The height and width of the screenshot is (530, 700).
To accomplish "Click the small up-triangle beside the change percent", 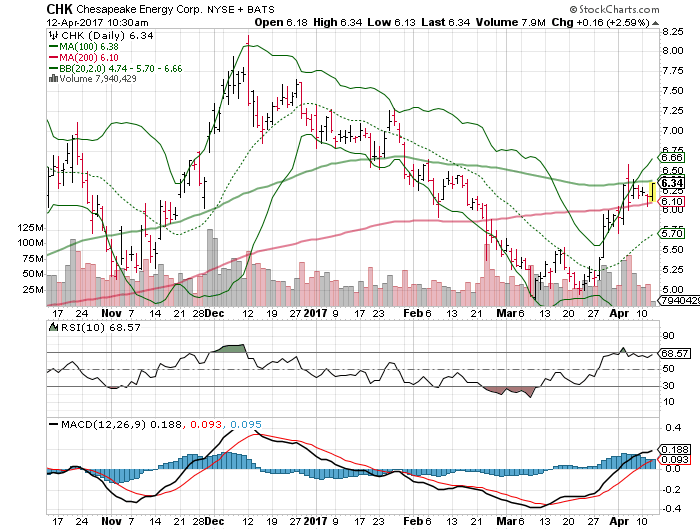I will point(655,23).
